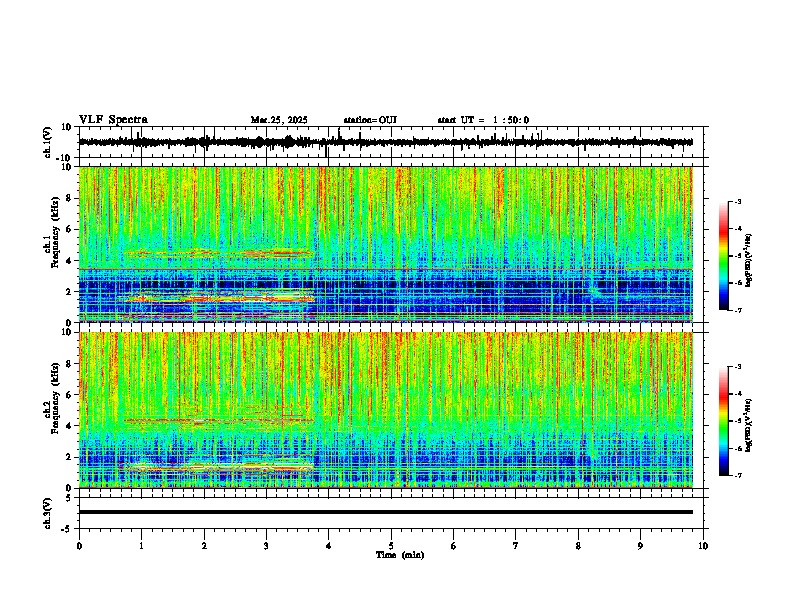Click the ch.1 color scale log(PSD) unit label
Image resolution: width=792 pixels, height=612 pixels.
[x=749, y=260]
